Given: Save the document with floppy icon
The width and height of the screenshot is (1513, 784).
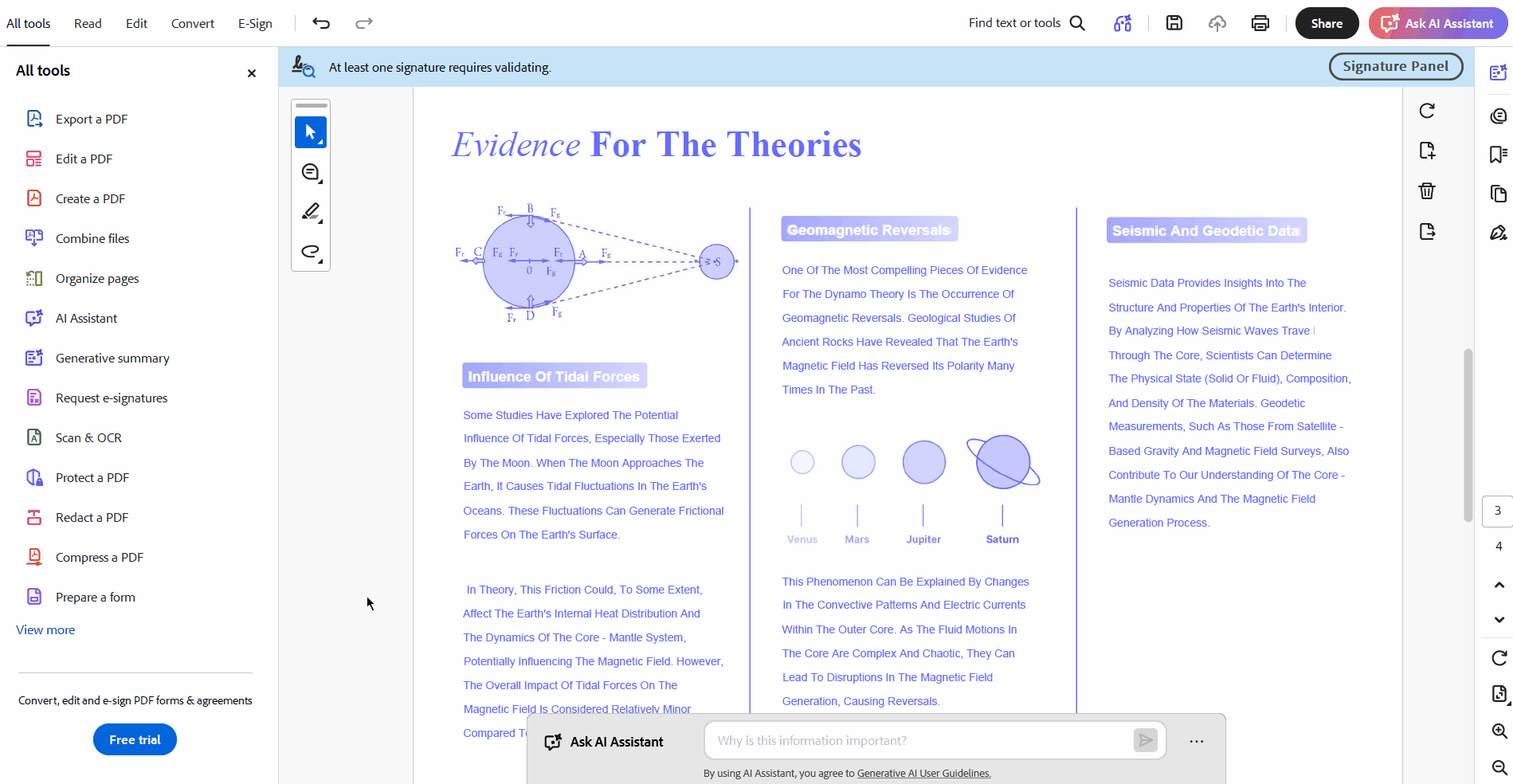Looking at the screenshot, I should (x=1174, y=23).
